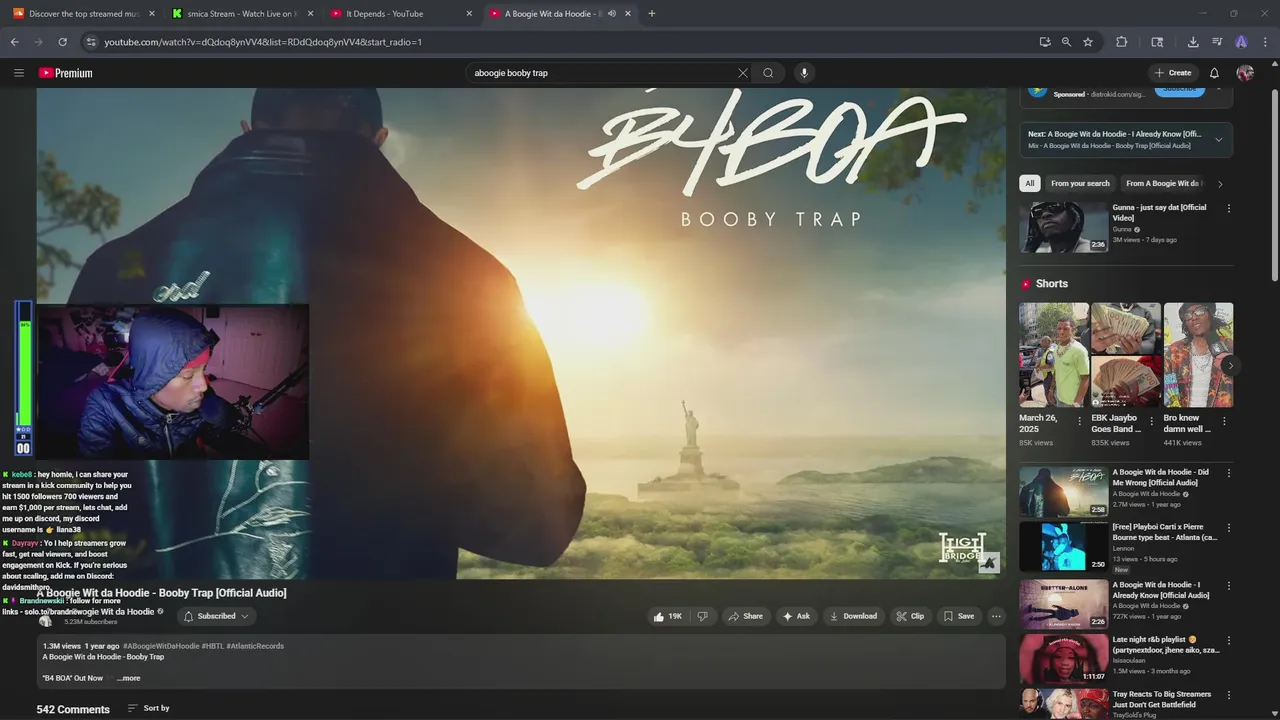Save the video to a playlist

pos(958,616)
